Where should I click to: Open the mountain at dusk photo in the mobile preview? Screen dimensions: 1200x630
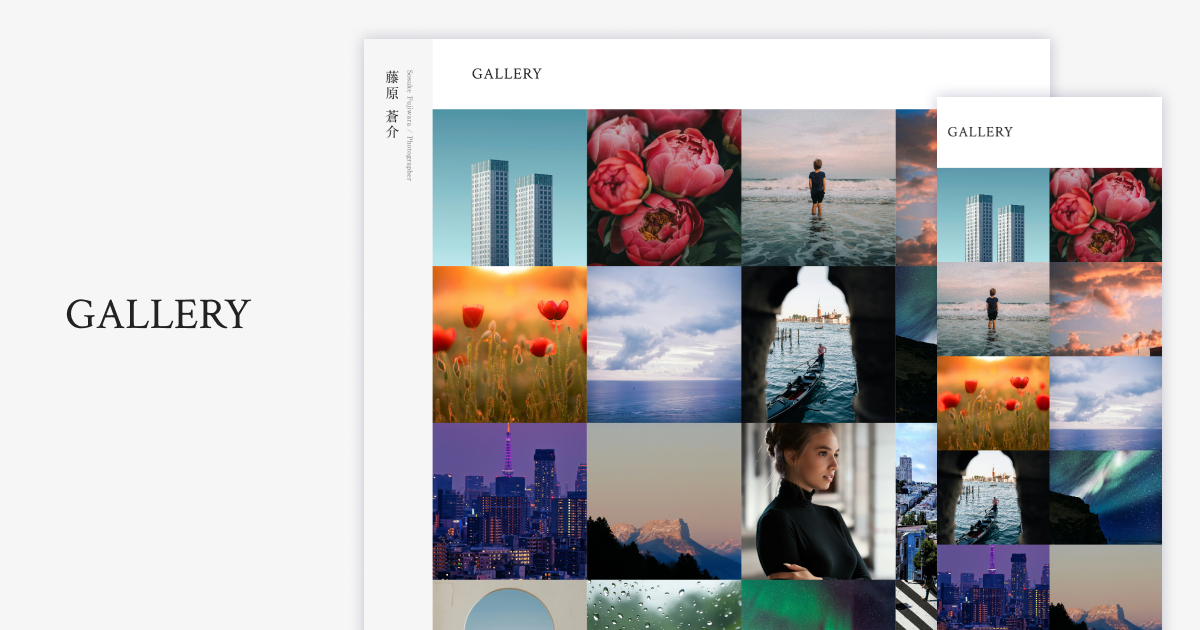click(x=1106, y=587)
